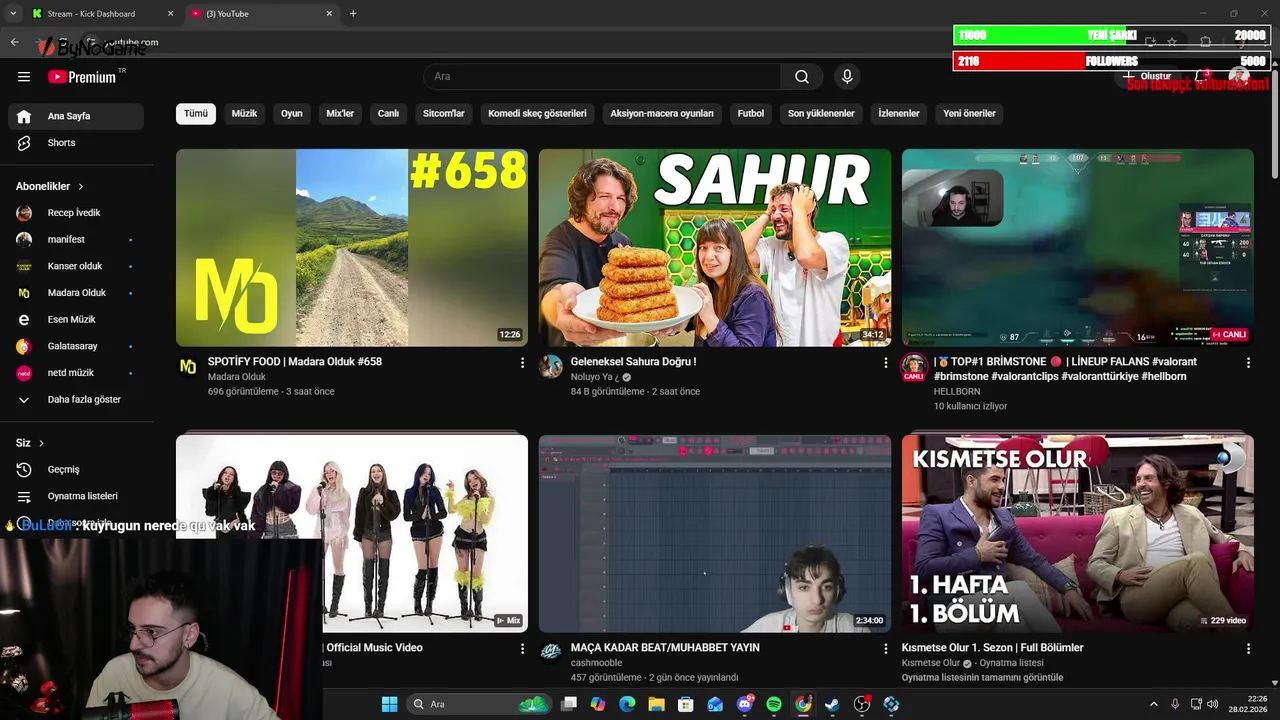The image size is (1280, 720).
Task: Select the Canlı filter chip
Action: tap(388, 113)
